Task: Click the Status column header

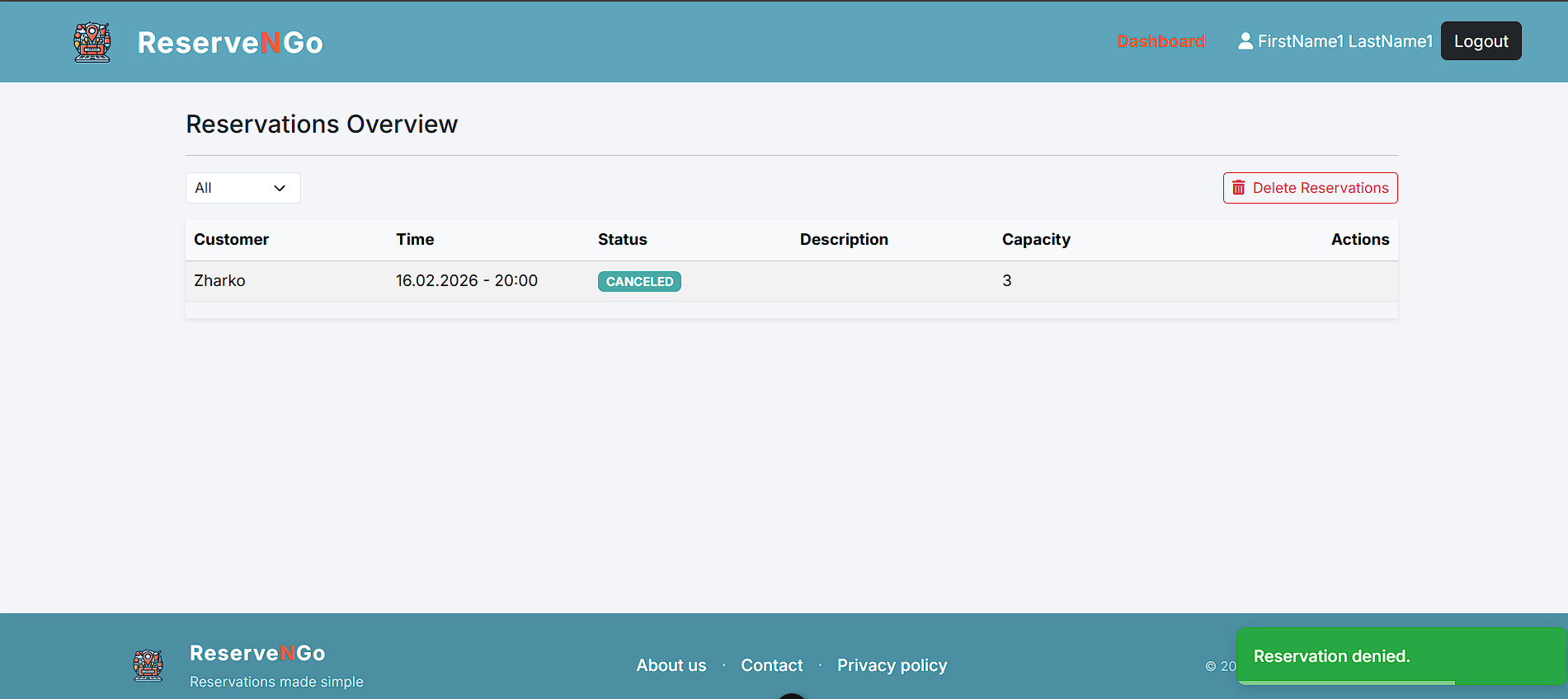Action: (622, 240)
